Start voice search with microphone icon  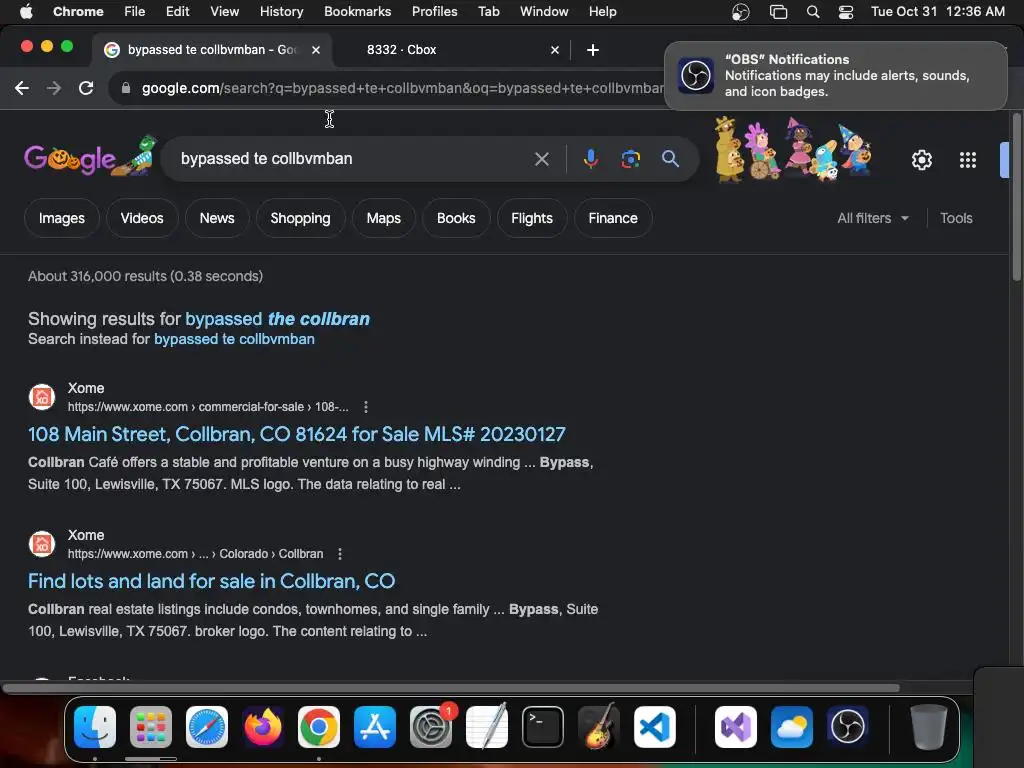[x=590, y=159]
